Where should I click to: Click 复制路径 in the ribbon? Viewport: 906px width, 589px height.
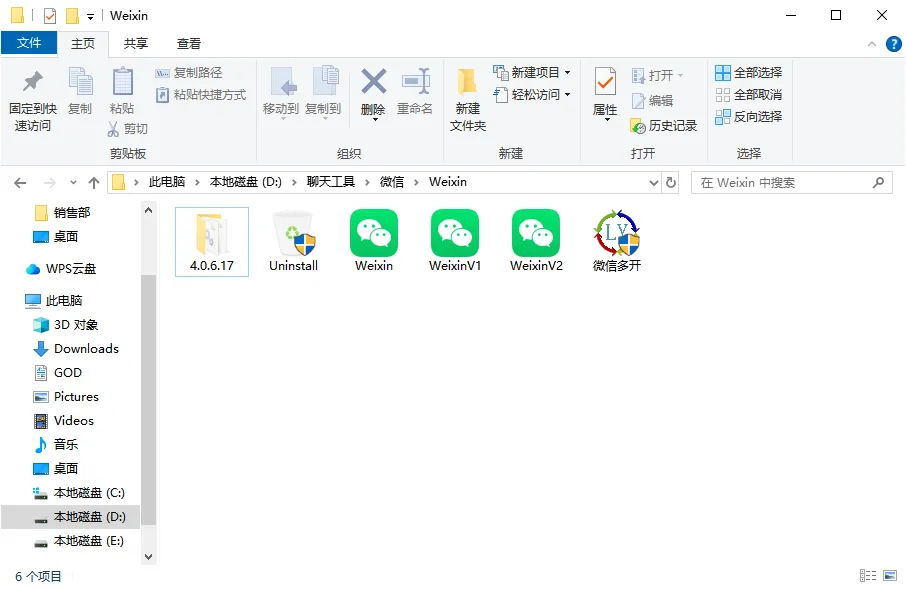click(189, 73)
